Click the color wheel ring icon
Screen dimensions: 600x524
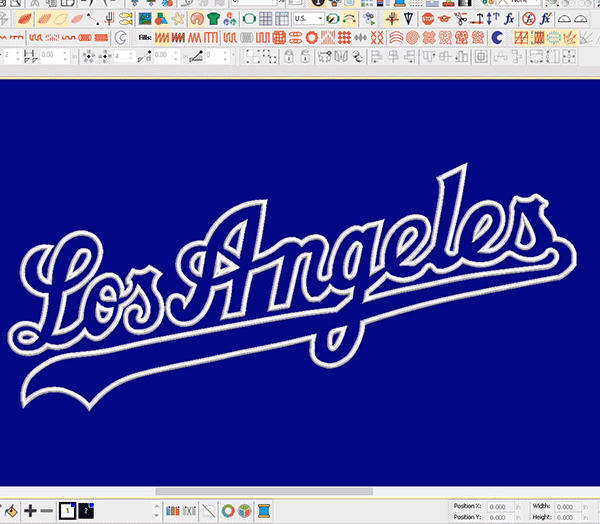[x=228, y=511]
